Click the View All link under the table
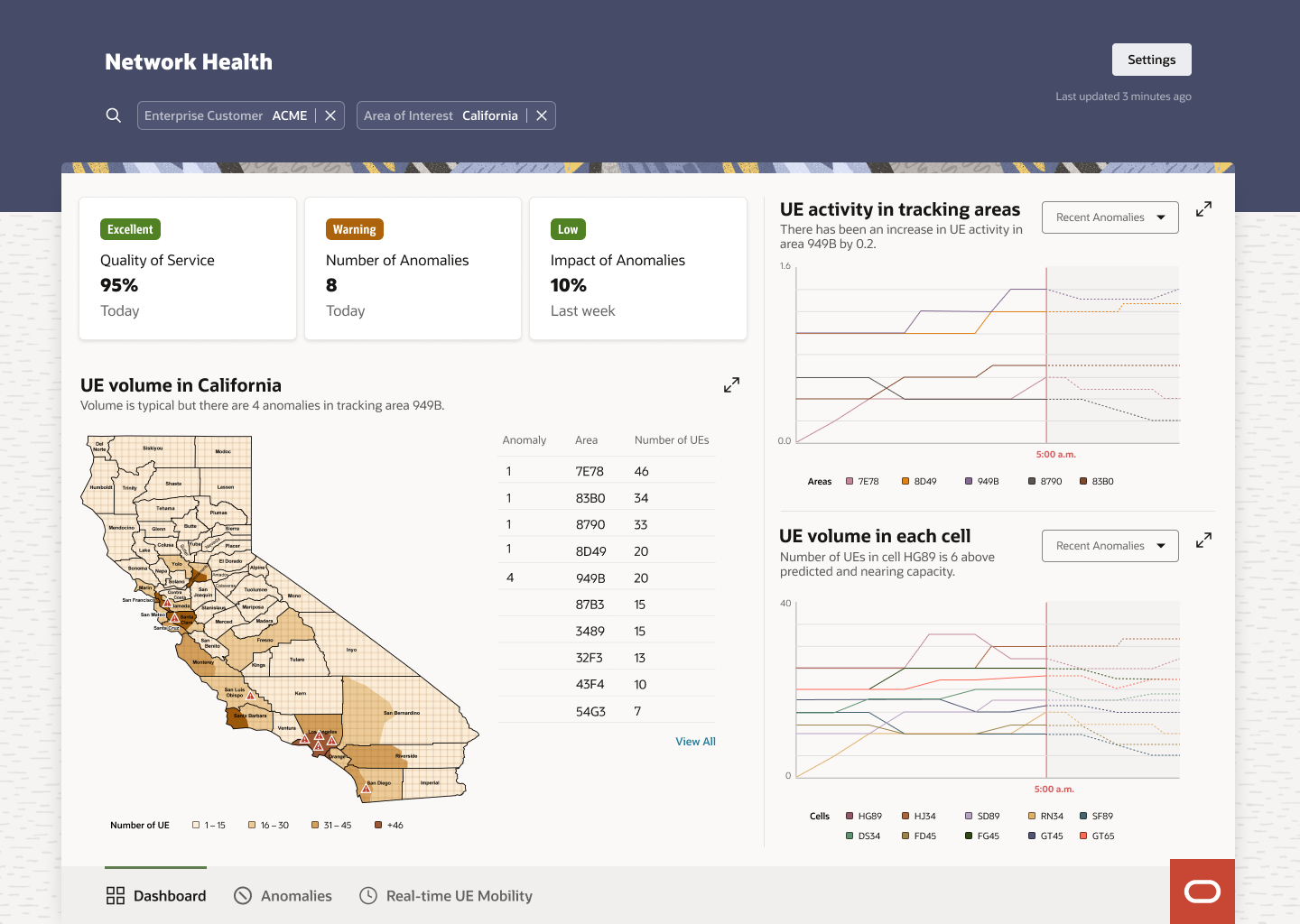The height and width of the screenshot is (924, 1300). [695, 742]
